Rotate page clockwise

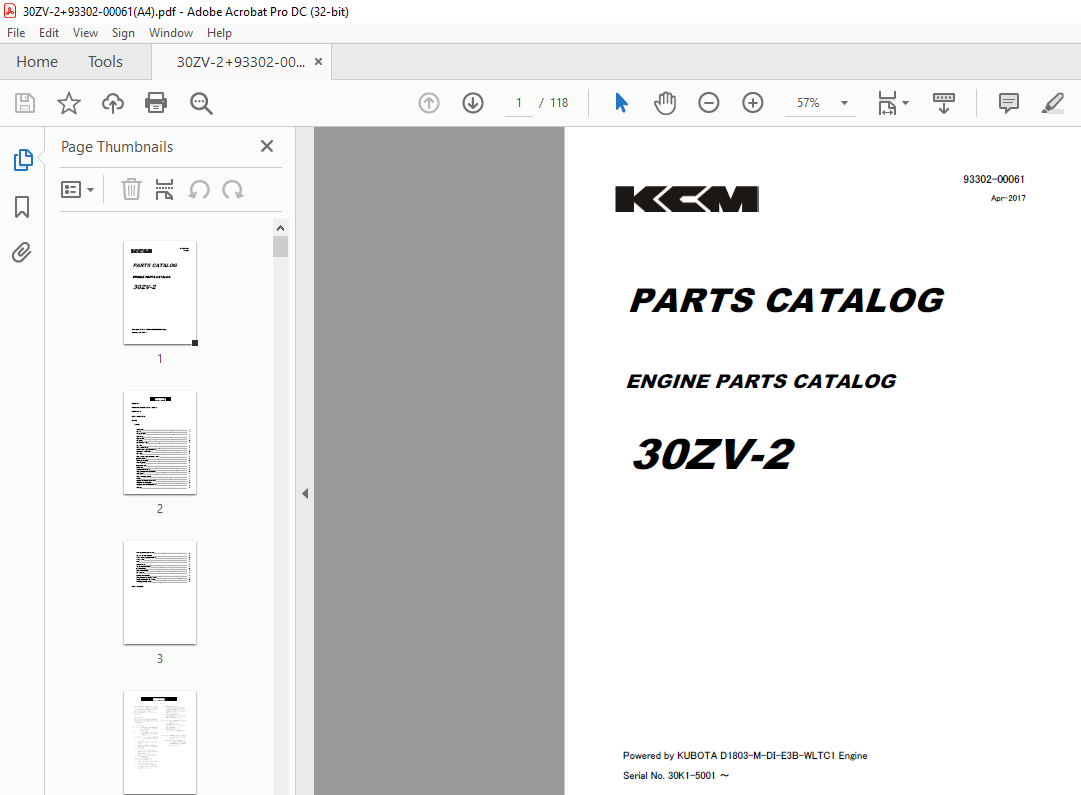point(233,190)
